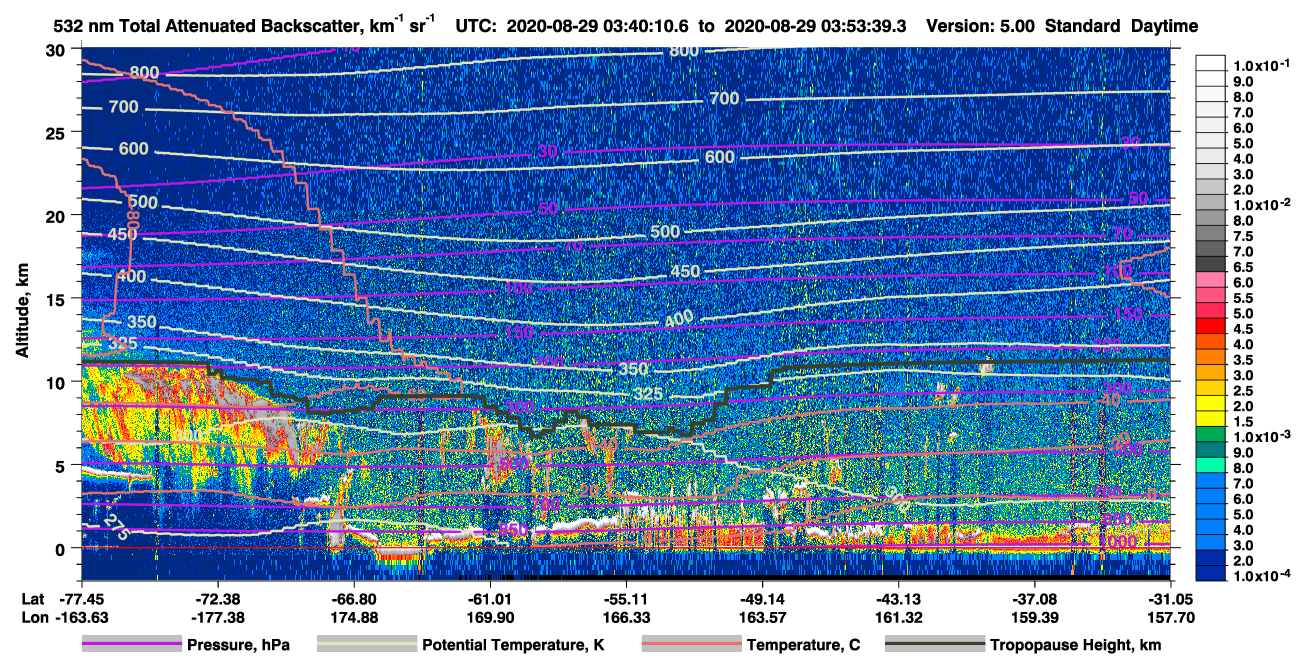
Task: Click latitude value '-49.14'
Action: 762,598
